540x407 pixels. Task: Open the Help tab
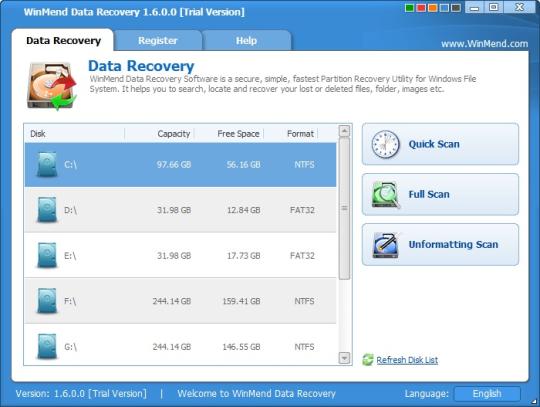[246, 41]
